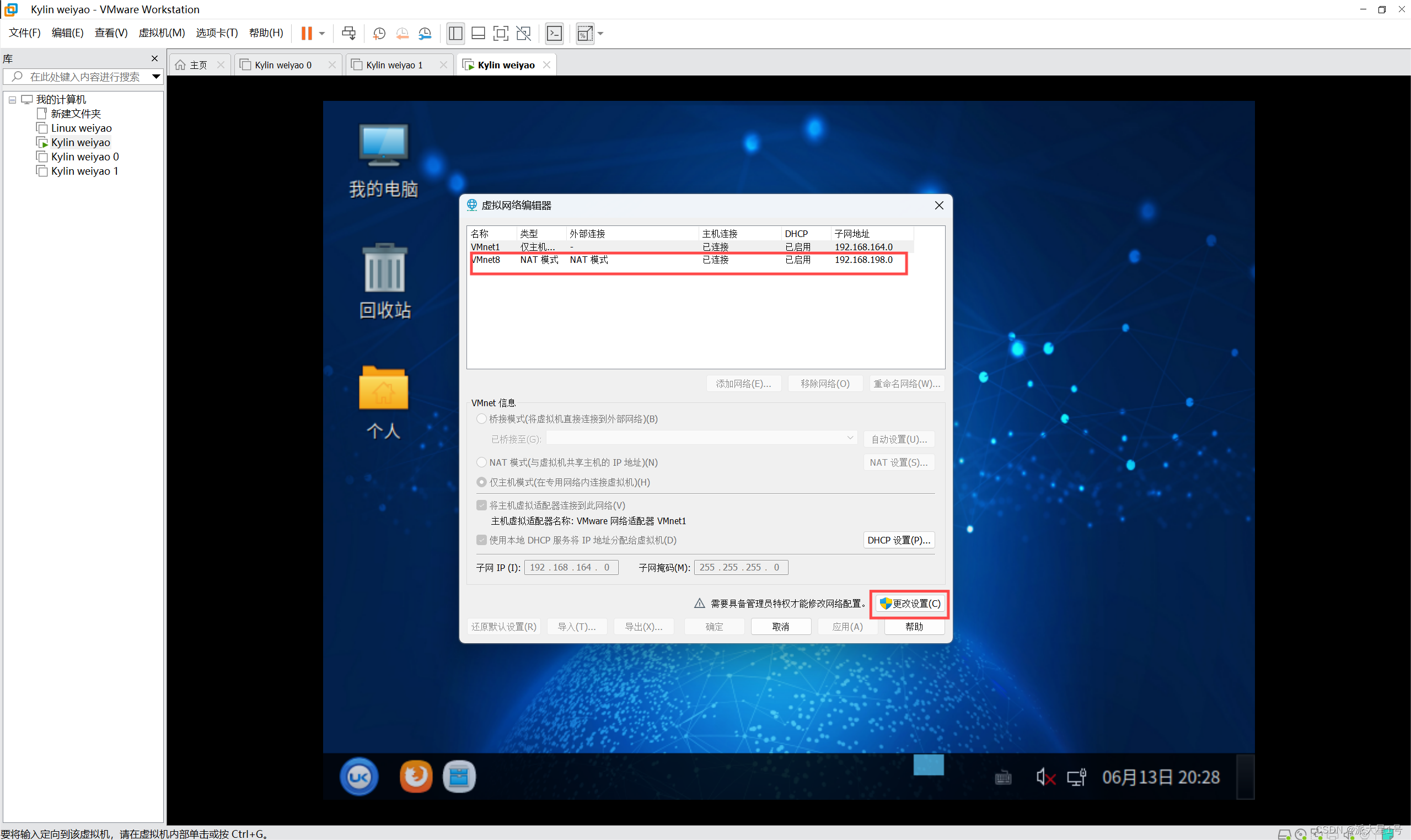Click take snapshot clock icon
Image resolution: width=1411 pixels, height=840 pixels.
click(x=379, y=34)
